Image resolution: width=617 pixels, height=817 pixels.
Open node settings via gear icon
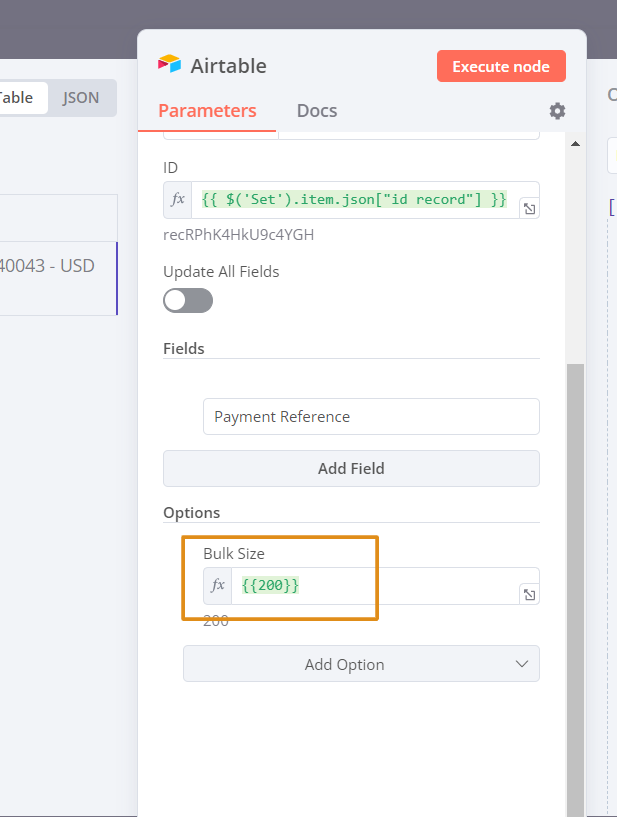pyautogui.click(x=557, y=111)
